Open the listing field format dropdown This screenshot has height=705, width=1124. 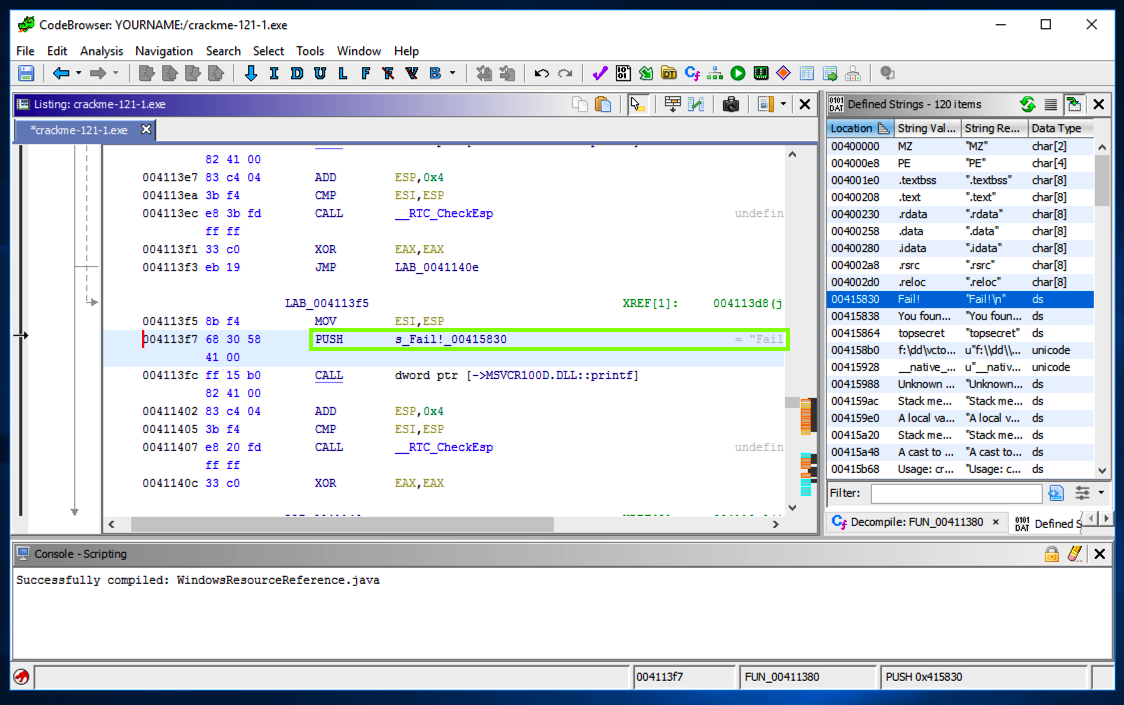pyautogui.click(x=783, y=104)
